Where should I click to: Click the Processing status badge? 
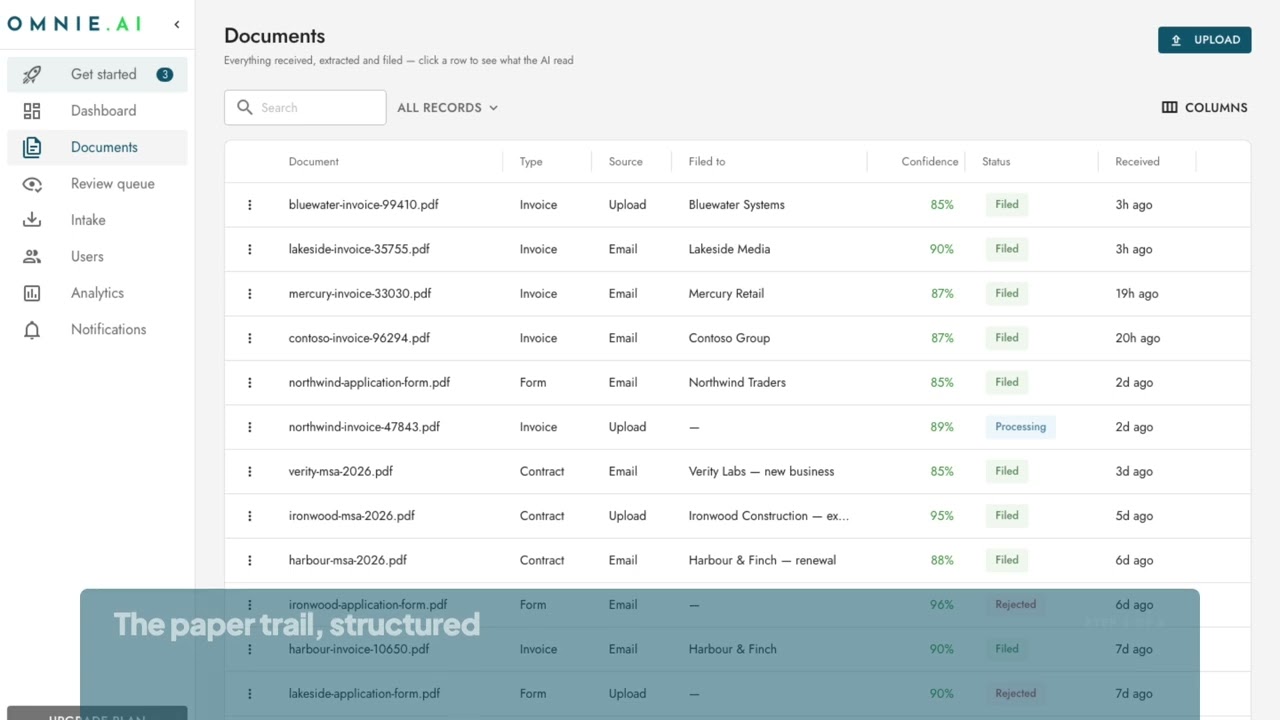[1020, 427]
